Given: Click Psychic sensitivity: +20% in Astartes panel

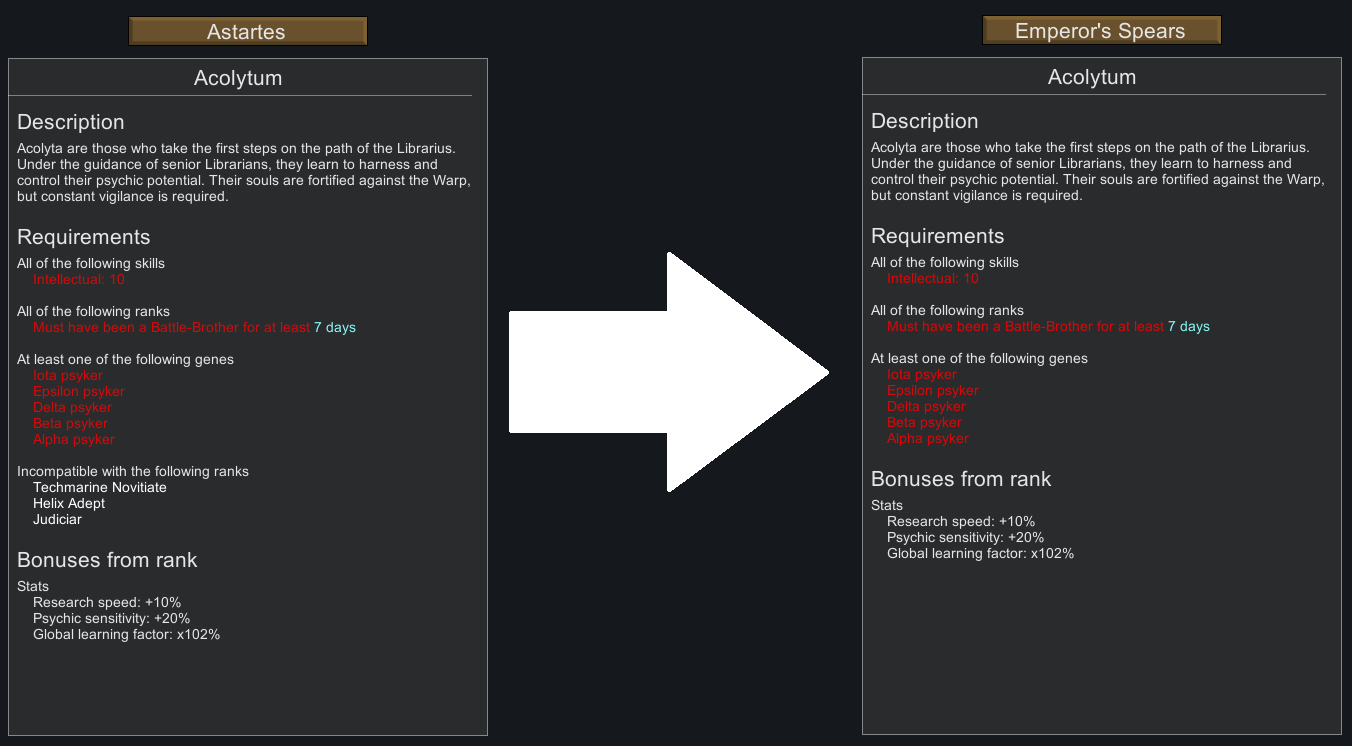Looking at the screenshot, I should coord(111,619).
